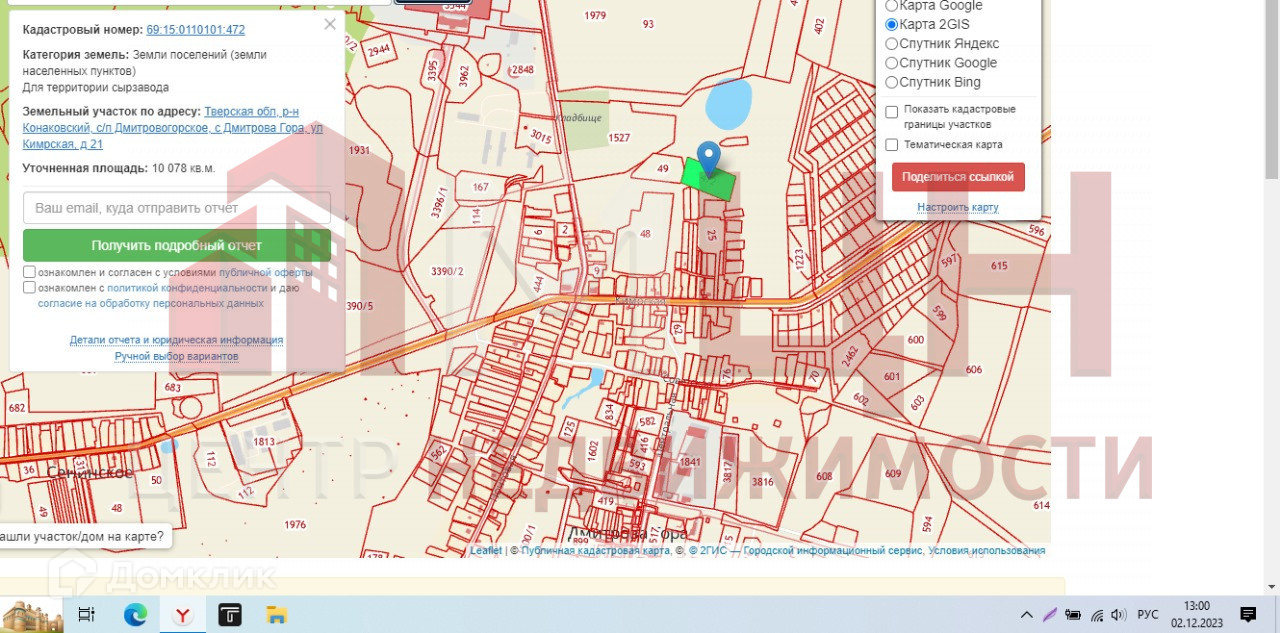Viewport: 1280px width, 633px height.
Task: Click map parcel labeled 1931
Action: pyautogui.click(x=360, y=151)
